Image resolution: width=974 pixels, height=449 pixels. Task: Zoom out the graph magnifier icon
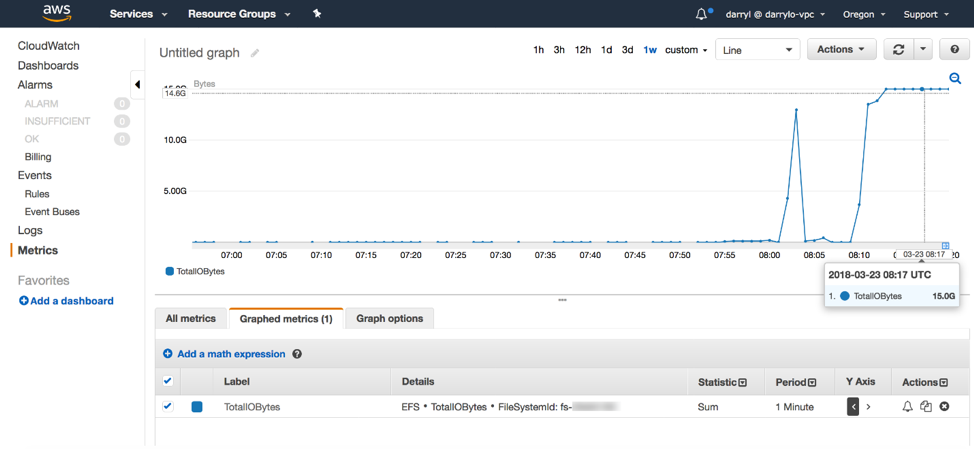[x=955, y=78]
